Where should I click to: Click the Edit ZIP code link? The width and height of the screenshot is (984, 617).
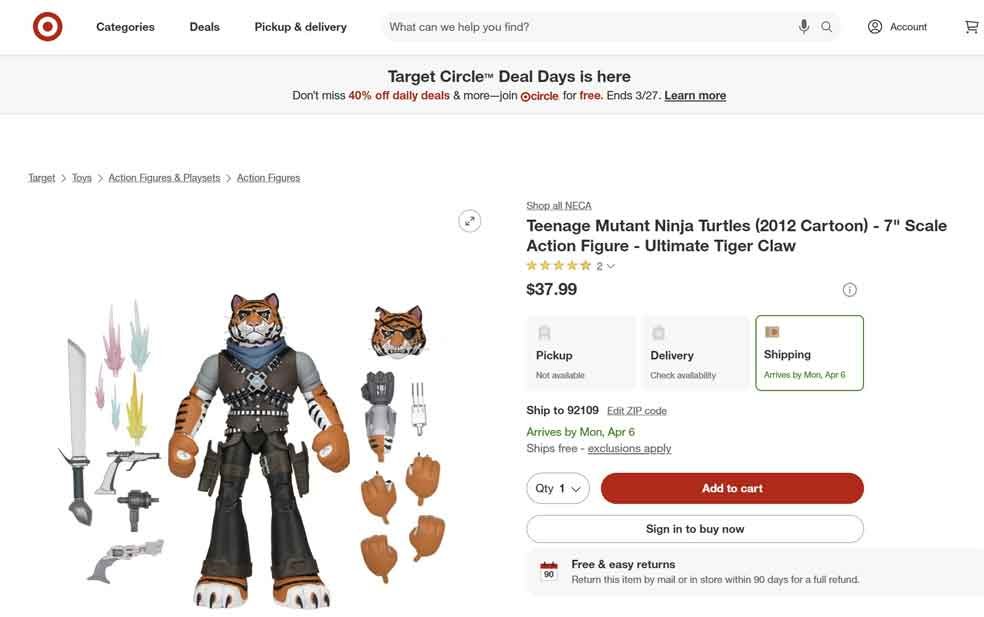(x=636, y=410)
